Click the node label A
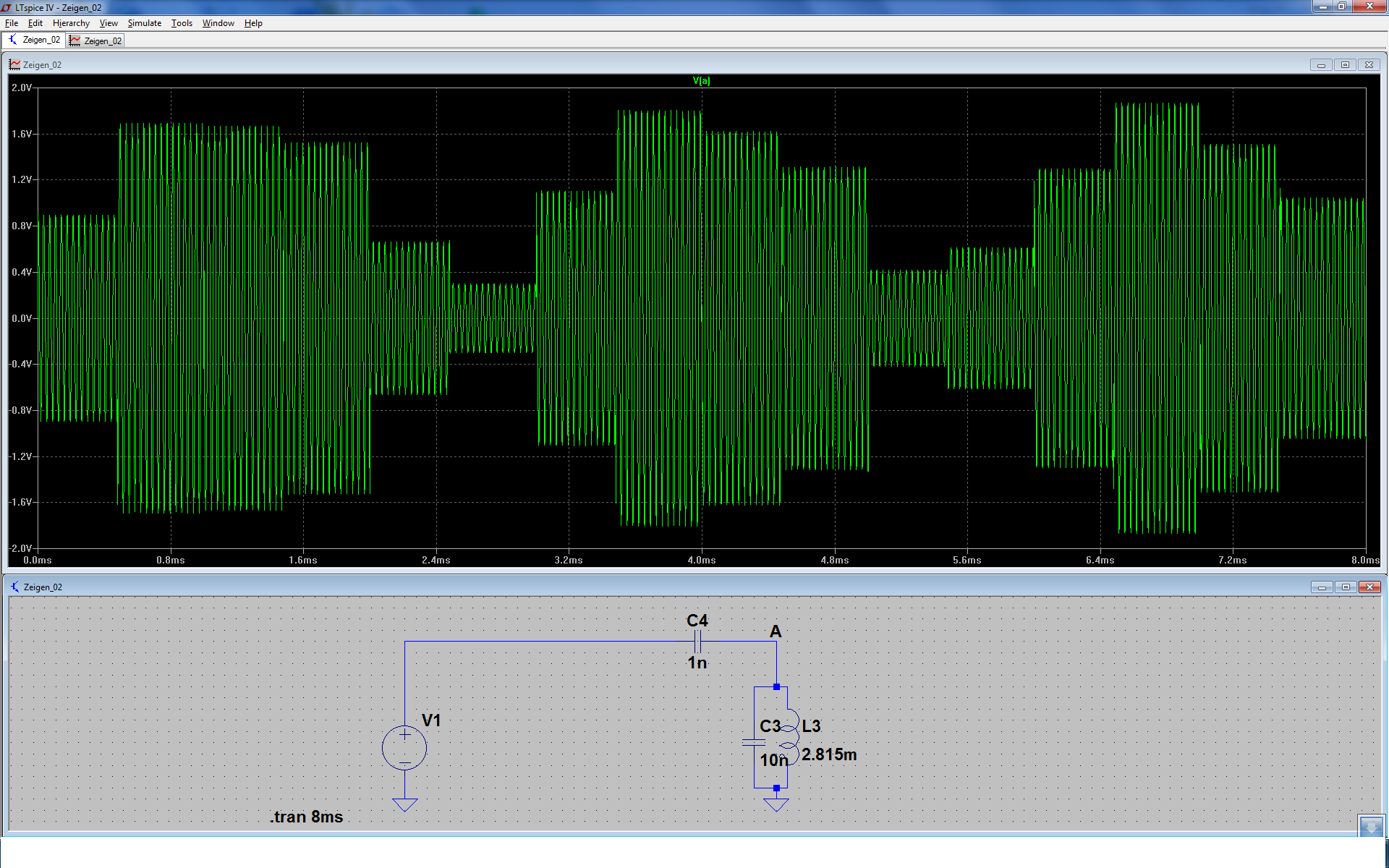Screen dimensions: 1389x868 click(776, 631)
